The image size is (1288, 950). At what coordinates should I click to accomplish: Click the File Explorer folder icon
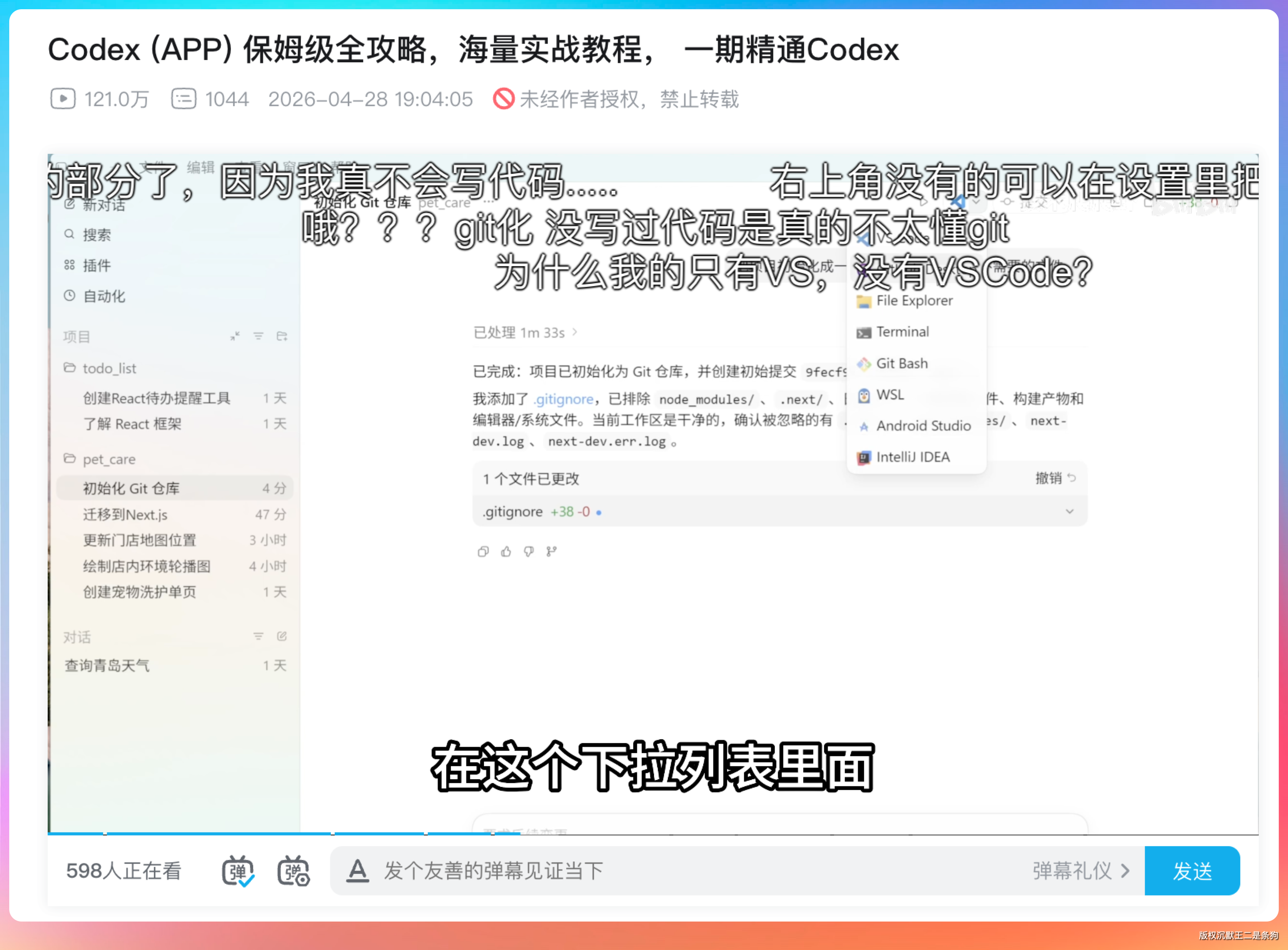pyautogui.click(x=863, y=301)
